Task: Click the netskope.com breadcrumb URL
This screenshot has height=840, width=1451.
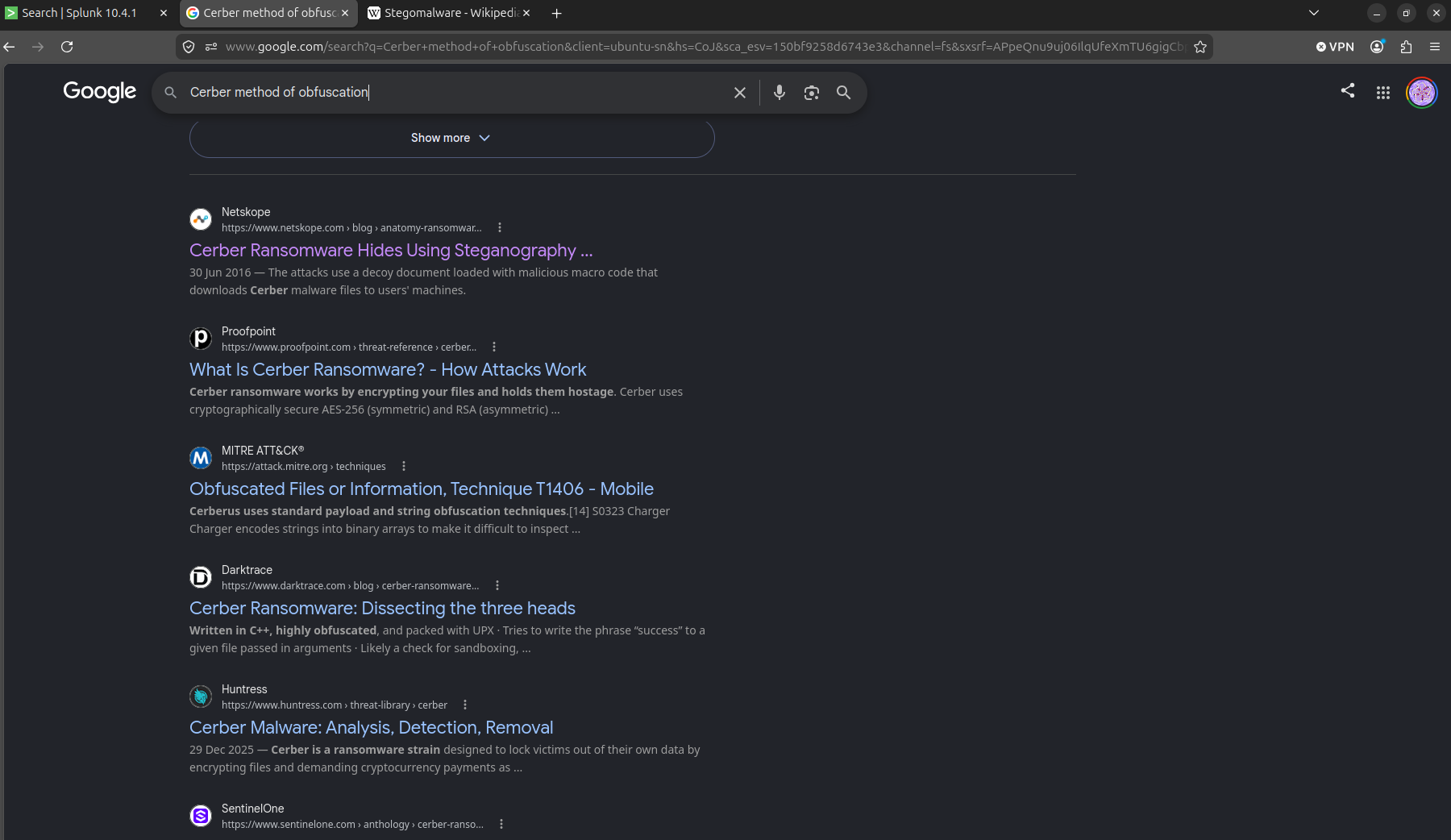Action: 351,228
